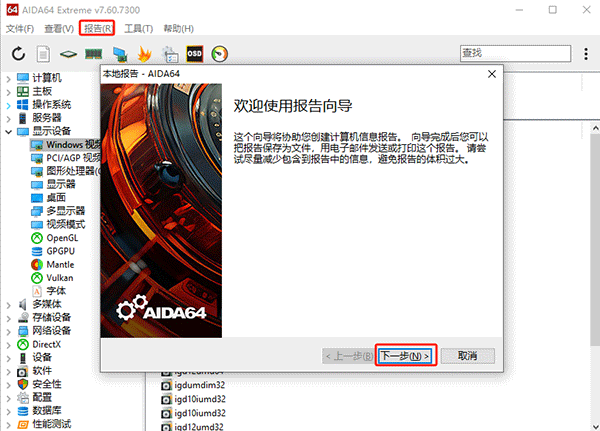This screenshot has width=600, height=431.
Task: Launch the flame stability test icon
Action: pyautogui.click(x=145, y=54)
